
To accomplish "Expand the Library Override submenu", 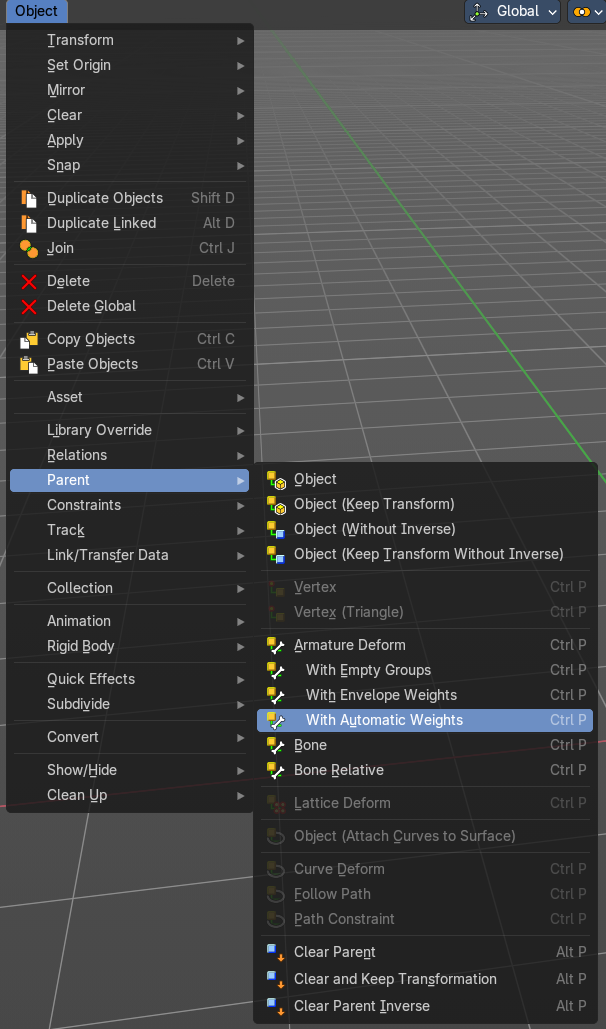I will pyautogui.click(x=129, y=430).
